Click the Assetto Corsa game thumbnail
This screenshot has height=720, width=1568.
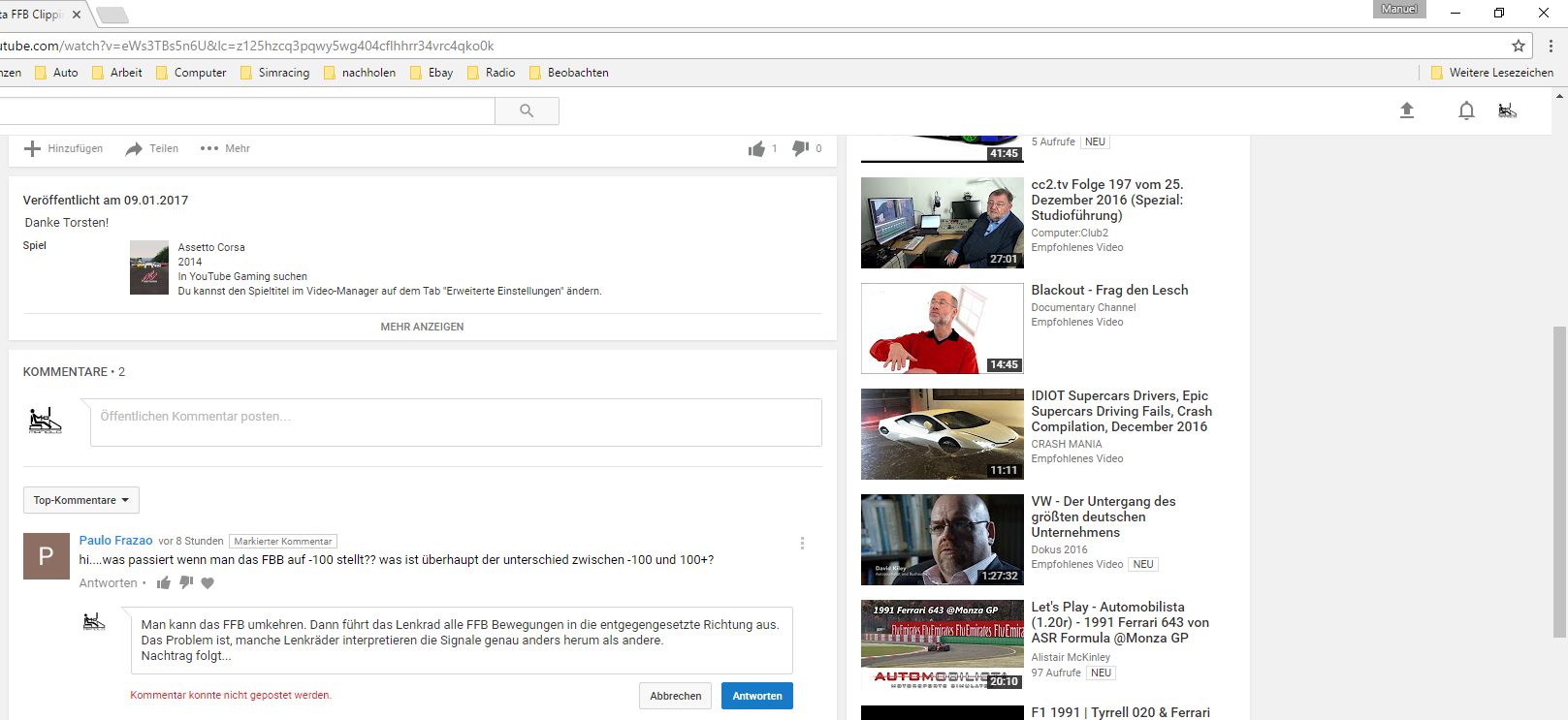(x=149, y=267)
